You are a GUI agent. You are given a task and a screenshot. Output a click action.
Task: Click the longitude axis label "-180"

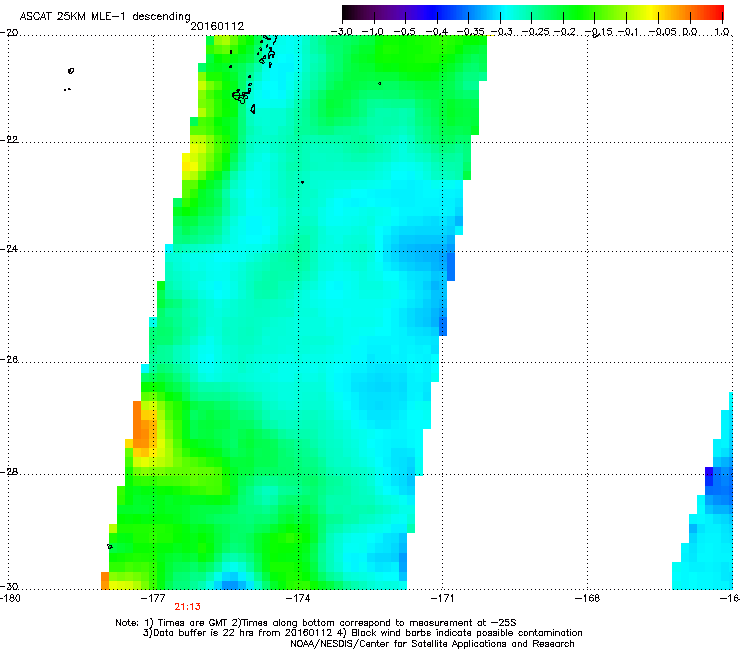10,599
